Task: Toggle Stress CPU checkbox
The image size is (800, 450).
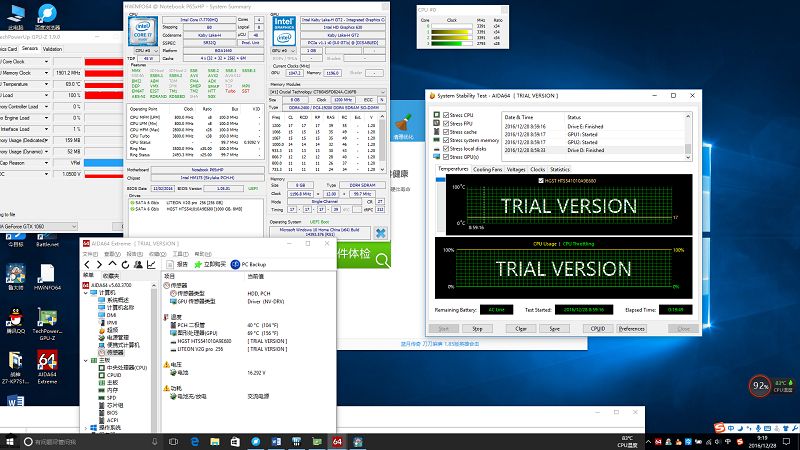Action: (446, 115)
